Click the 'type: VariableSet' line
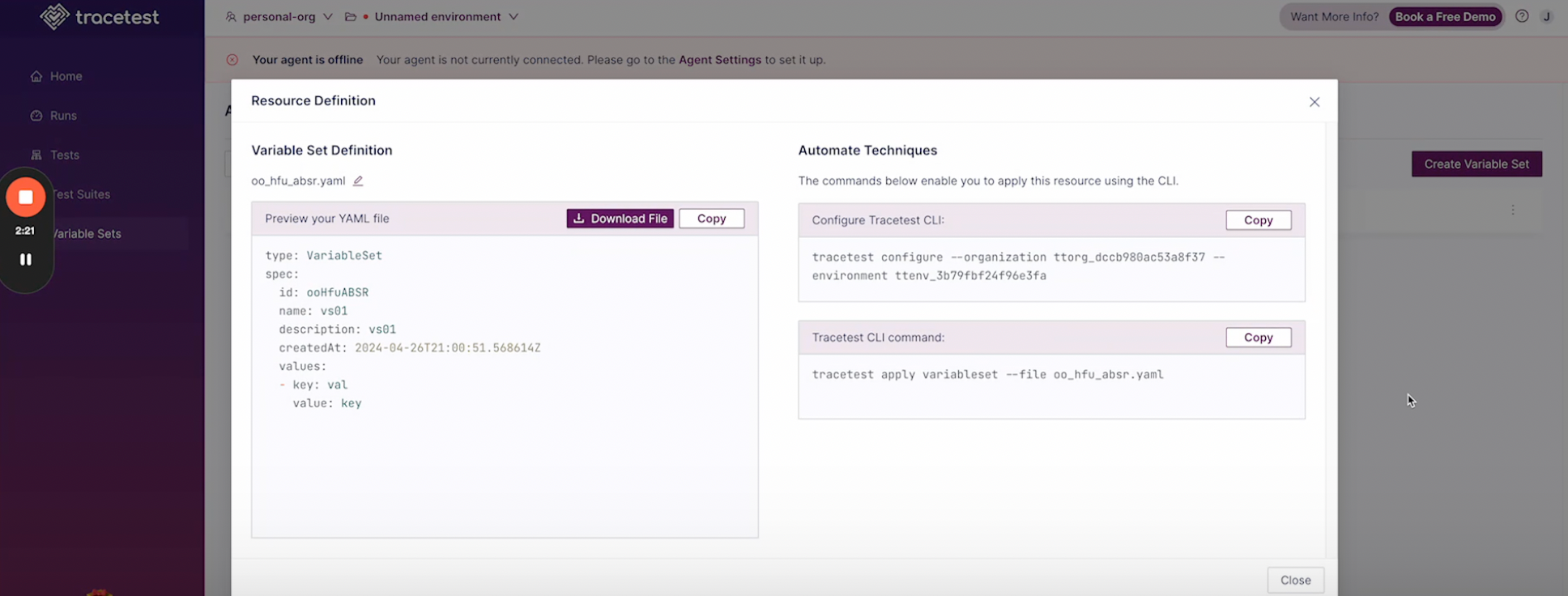 click(323, 255)
